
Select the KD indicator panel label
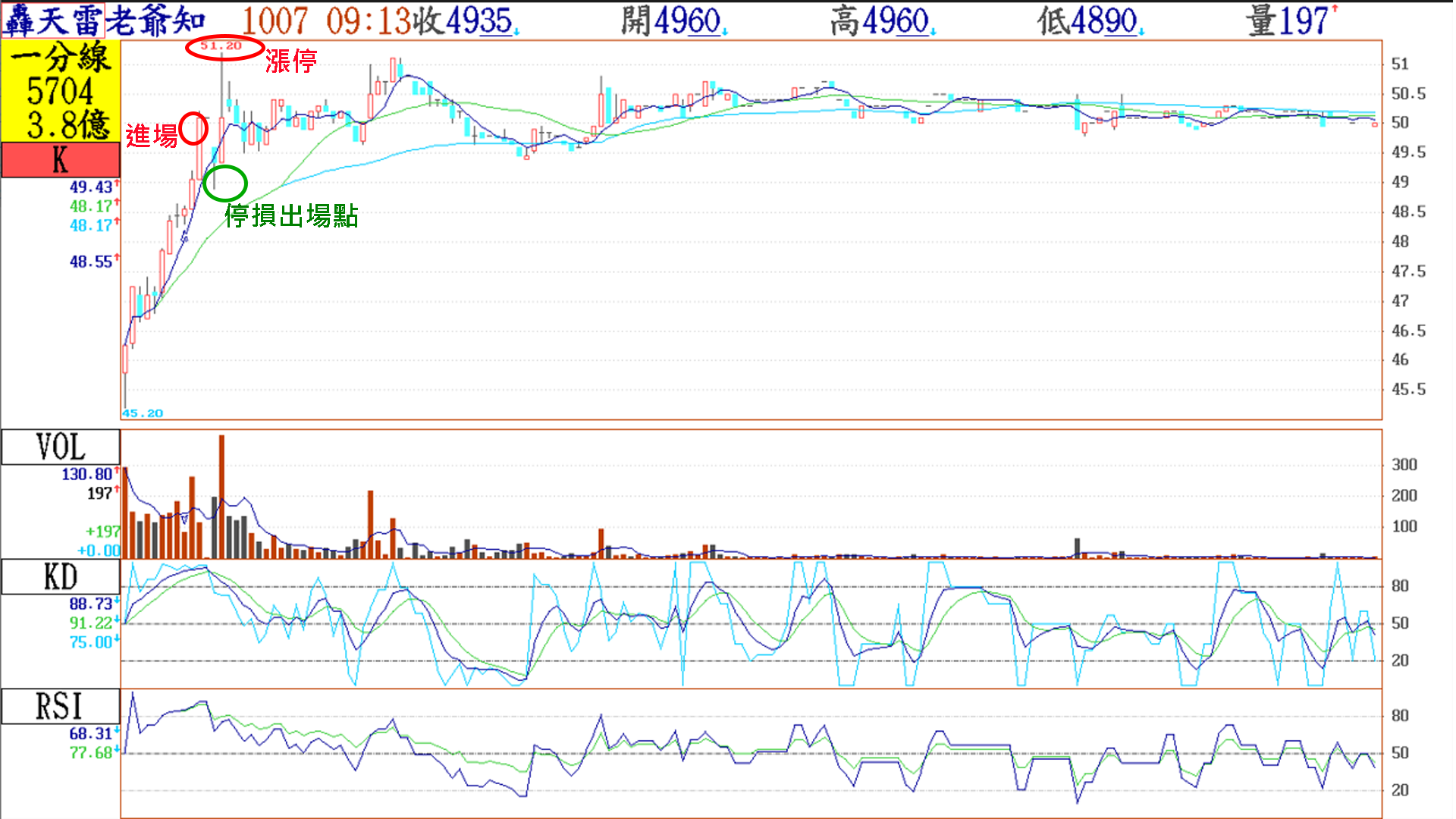click(61, 578)
